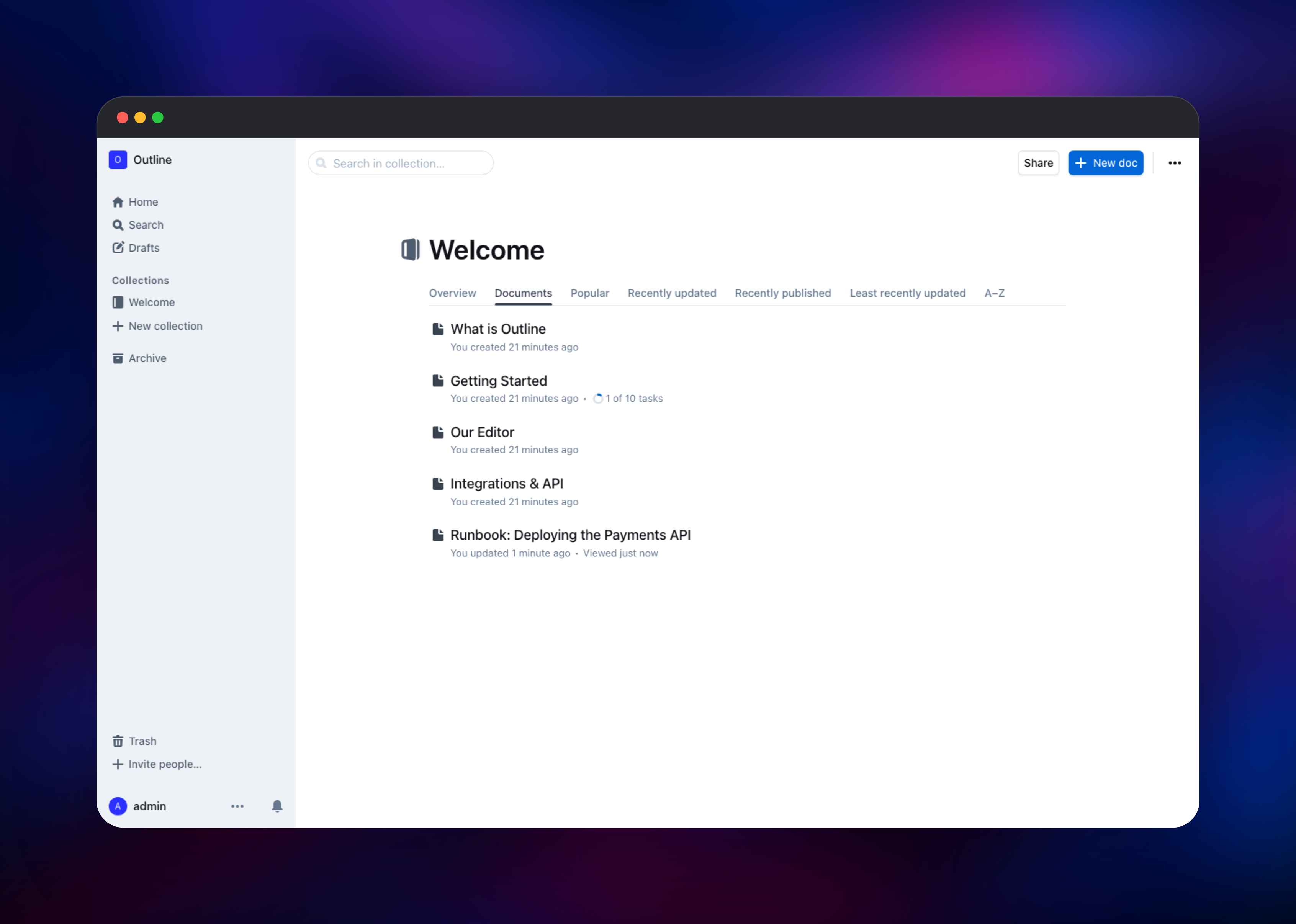Click the plus icon beside Invite people
Viewport: 1296px width, 924px height.
[x=118, y=764]
